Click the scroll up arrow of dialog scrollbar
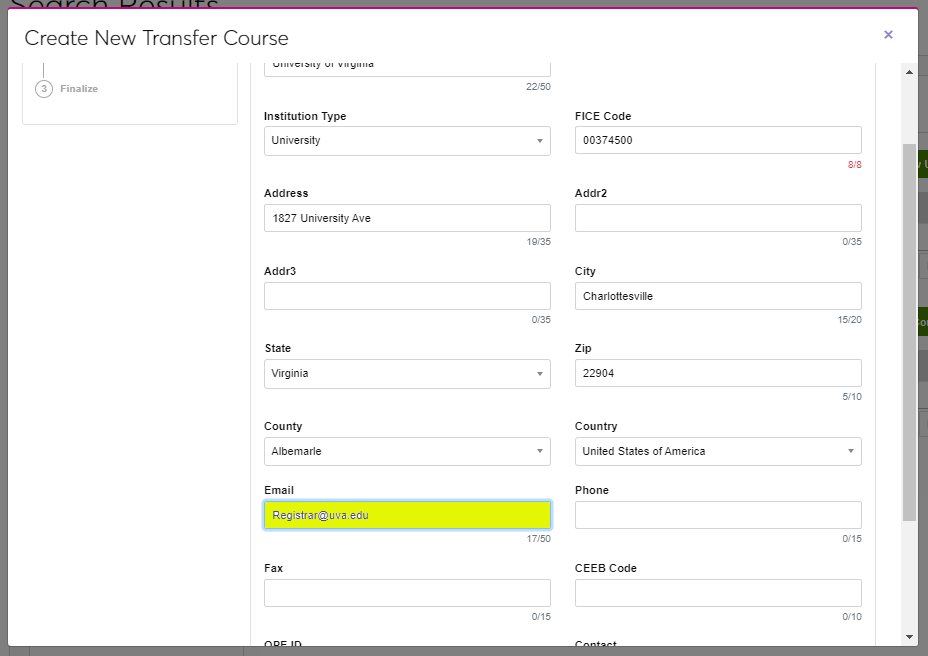This screenshot has width=928, height=656. pyautogui.click(x=909, y=72)
